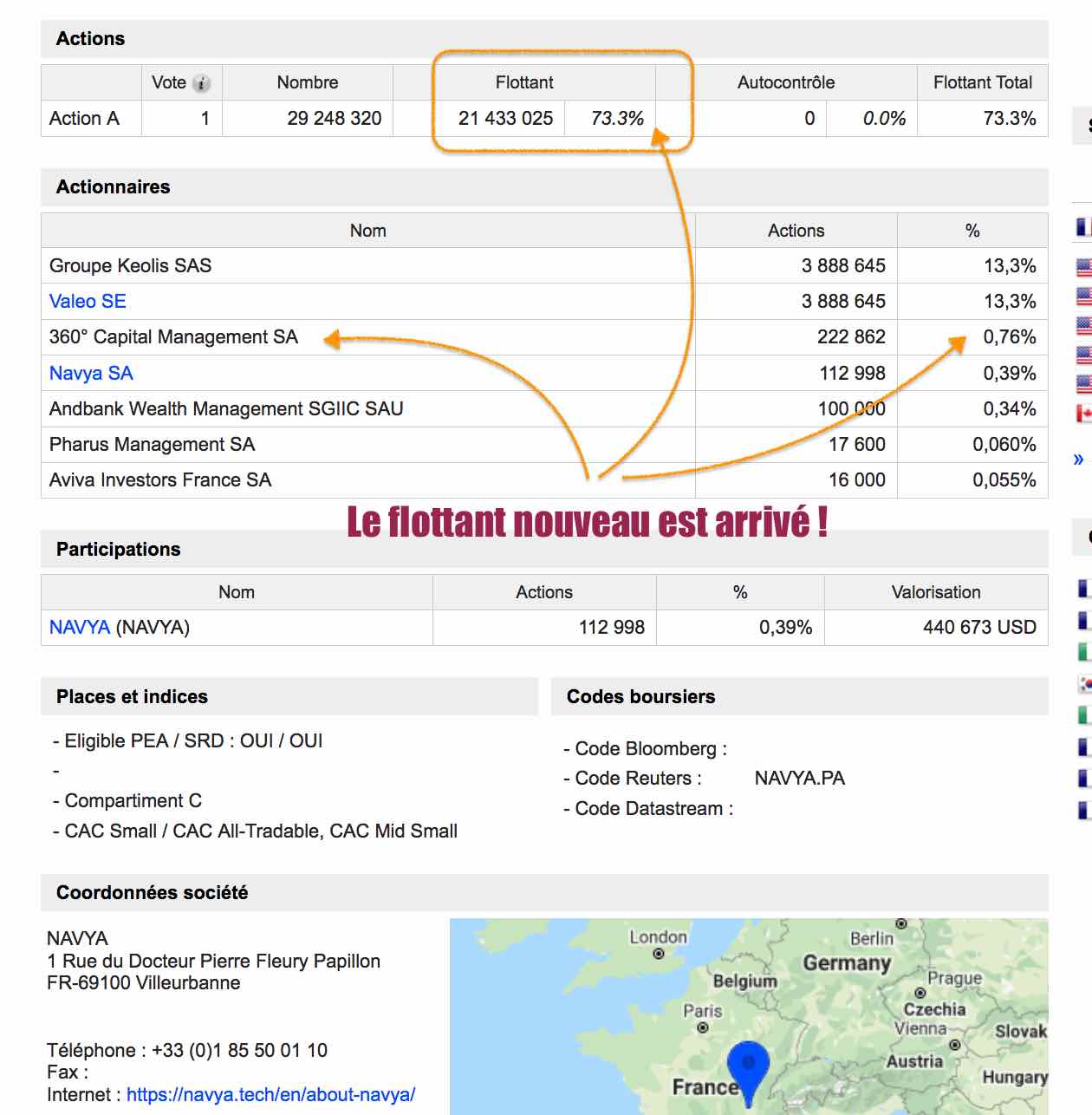The height and width of the screenshot is (1115, 1092).
Task: Click Paris on the map
Action: [x=703, y=1011]
